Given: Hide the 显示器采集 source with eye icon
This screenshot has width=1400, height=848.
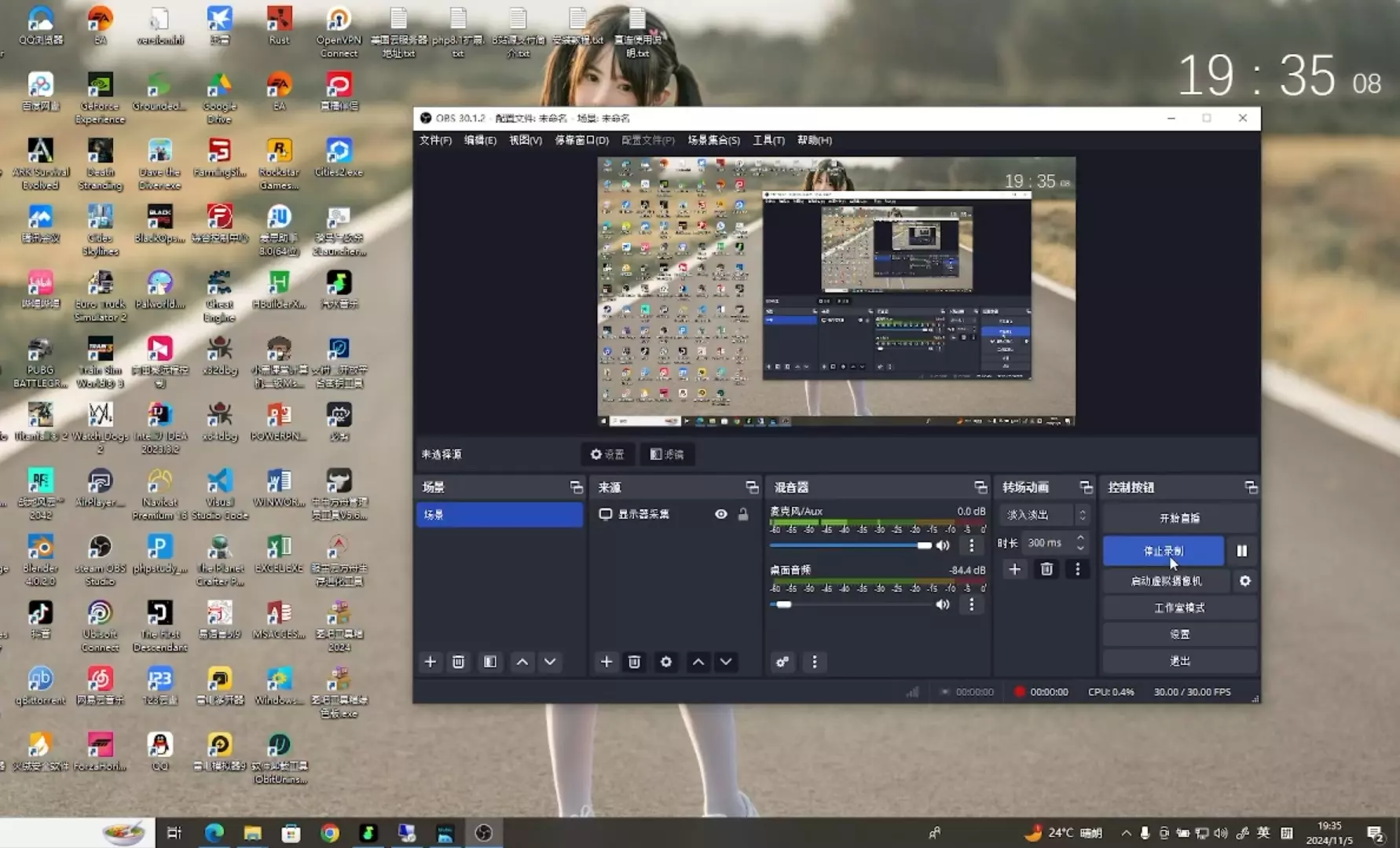Looking at the screenshot, I should (720, 514).
